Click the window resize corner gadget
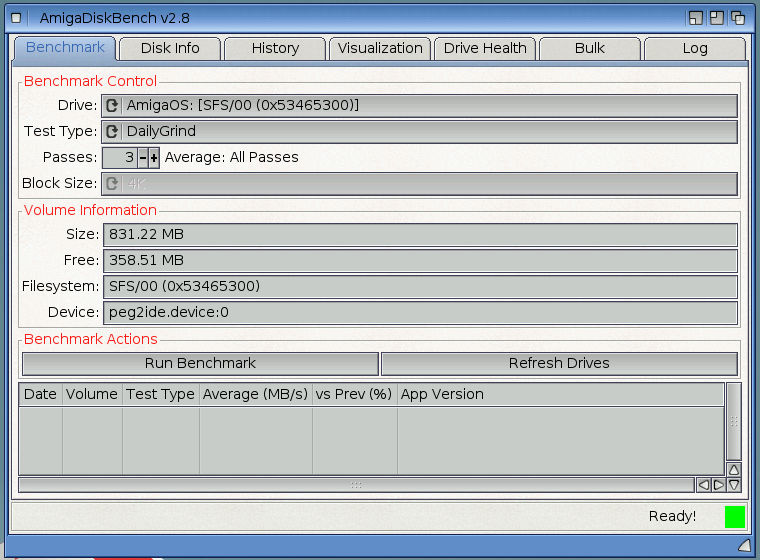Viewport: 760px width, 560px height. point(743,545)
